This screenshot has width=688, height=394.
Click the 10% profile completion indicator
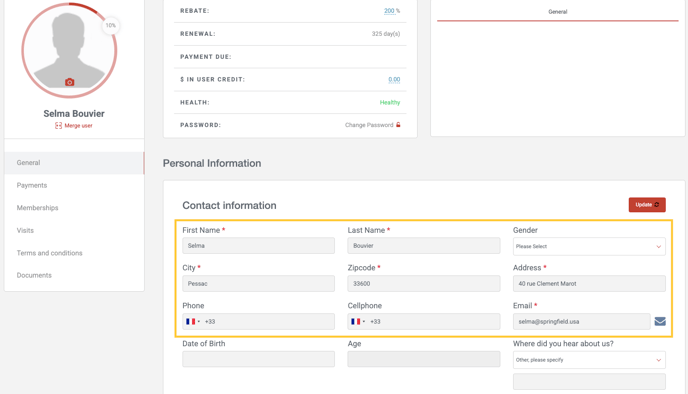click(111, 25)
